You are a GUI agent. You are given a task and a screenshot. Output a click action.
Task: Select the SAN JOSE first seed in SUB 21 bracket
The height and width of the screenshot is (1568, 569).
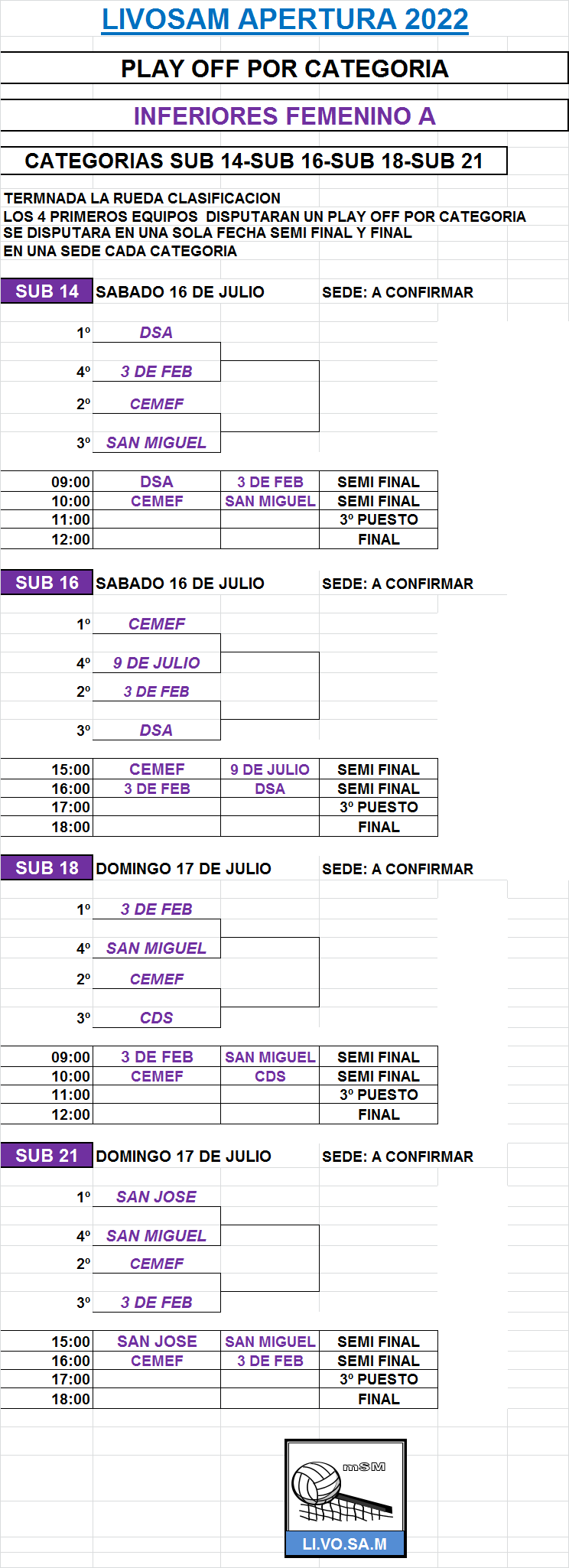coord(157,1197)
